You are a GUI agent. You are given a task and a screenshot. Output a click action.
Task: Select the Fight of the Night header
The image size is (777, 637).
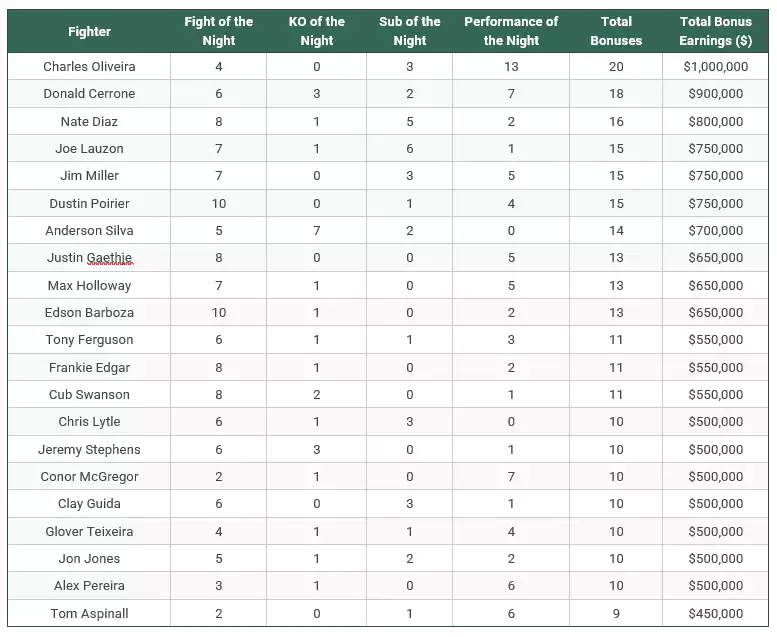pos(219,31)
